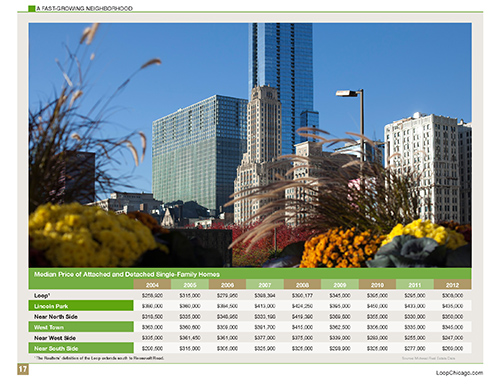This screenshot has height=386, width=500.
Task: Click the page number 17 box
Action: 23,369
